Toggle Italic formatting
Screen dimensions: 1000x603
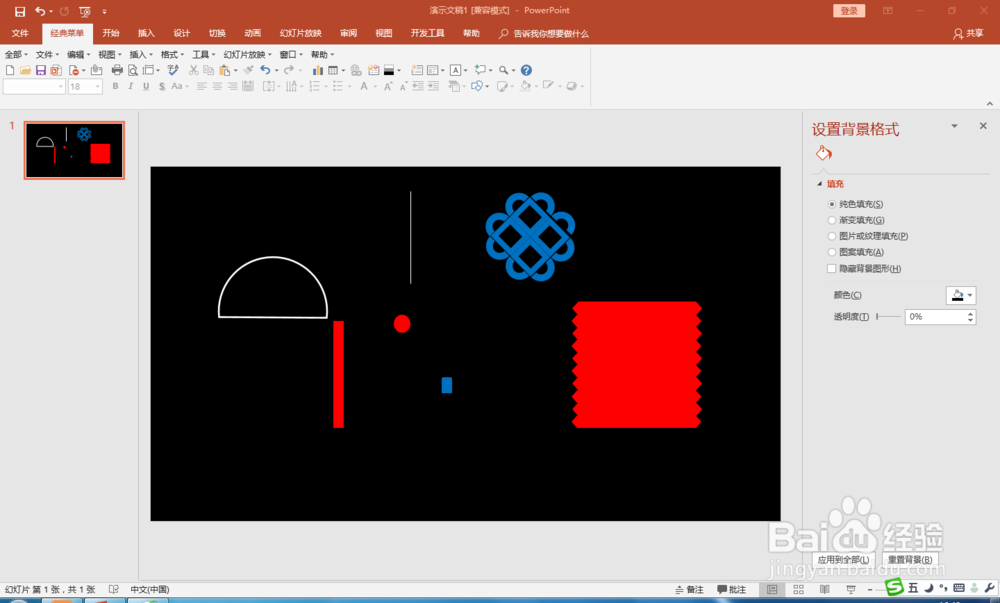click(x=131, y=86)
